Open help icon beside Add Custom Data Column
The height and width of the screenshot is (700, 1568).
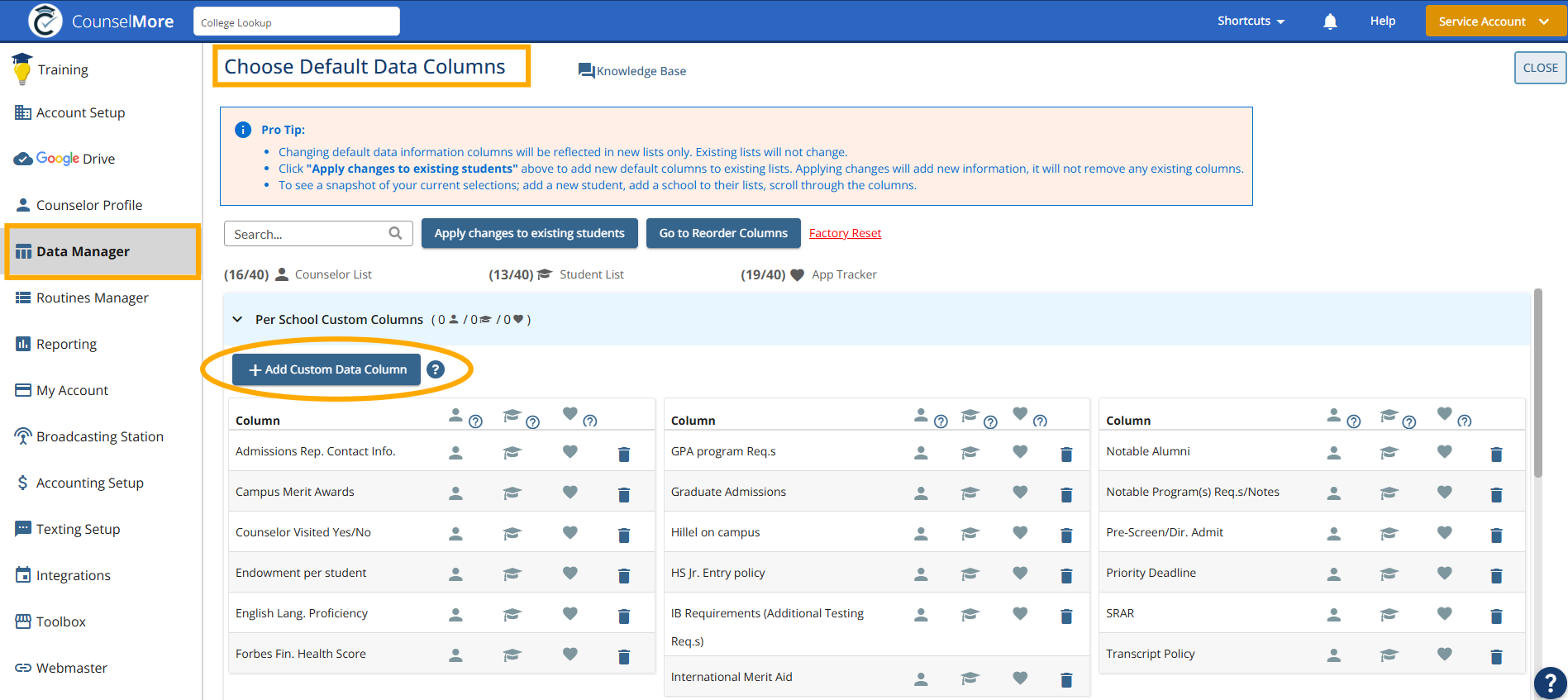click(x=436, y=369)
